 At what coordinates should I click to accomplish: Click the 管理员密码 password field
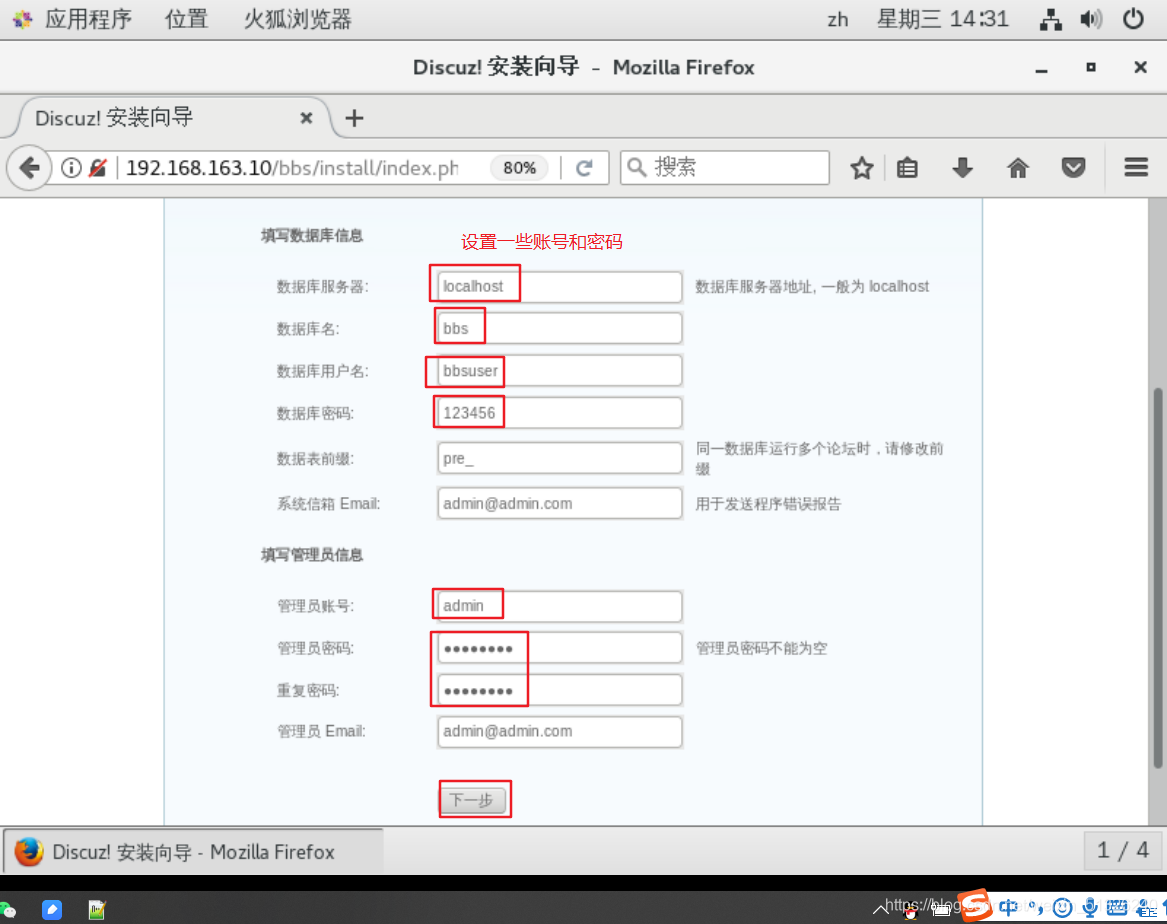tap(559, 648)
